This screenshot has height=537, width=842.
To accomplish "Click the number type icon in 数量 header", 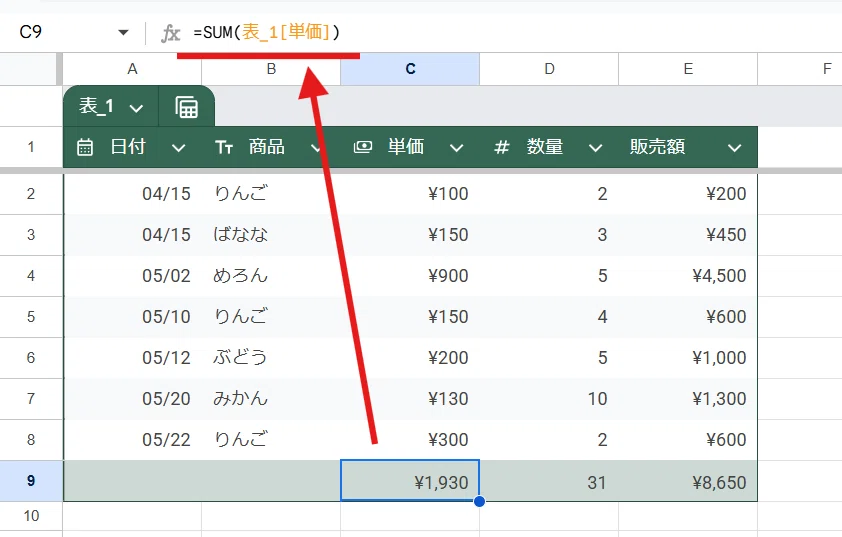I will click(x=502, y=147).
